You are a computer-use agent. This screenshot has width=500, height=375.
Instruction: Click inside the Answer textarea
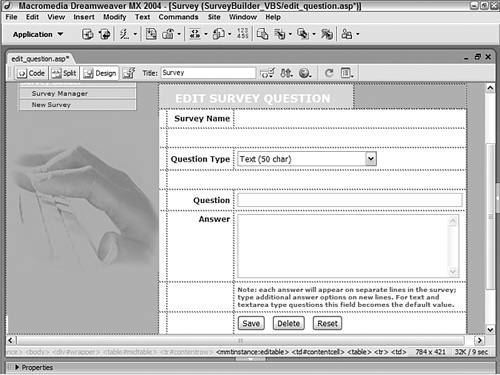coord(348,246)
